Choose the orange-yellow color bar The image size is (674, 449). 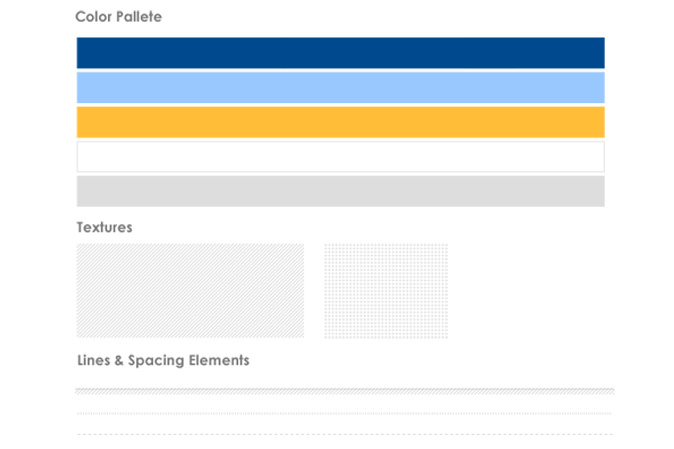[340, 122]
